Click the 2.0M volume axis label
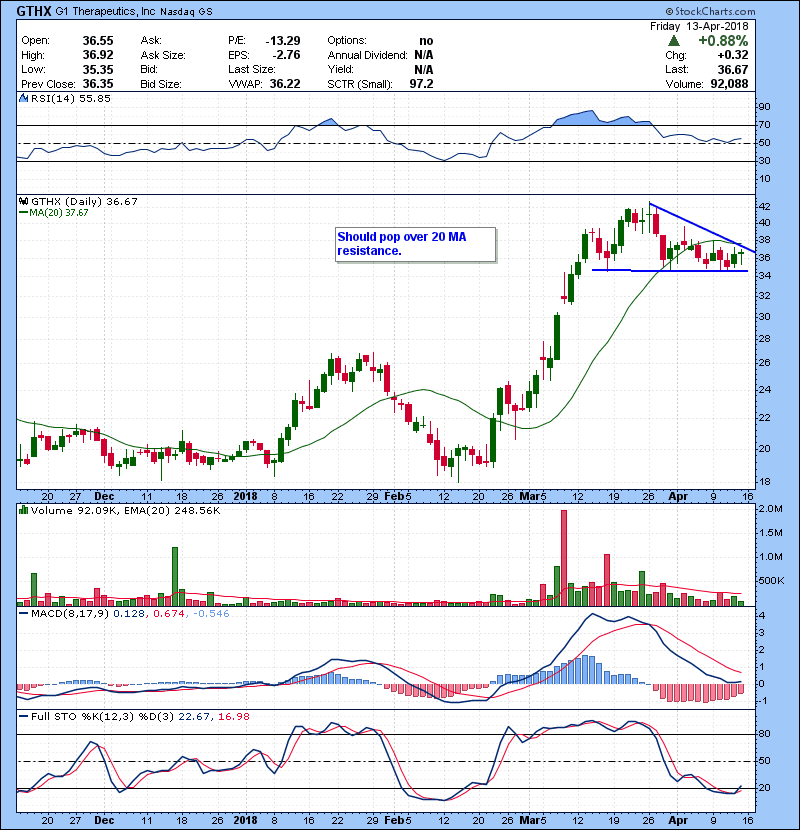800x830 pixels. click(771, 509)
